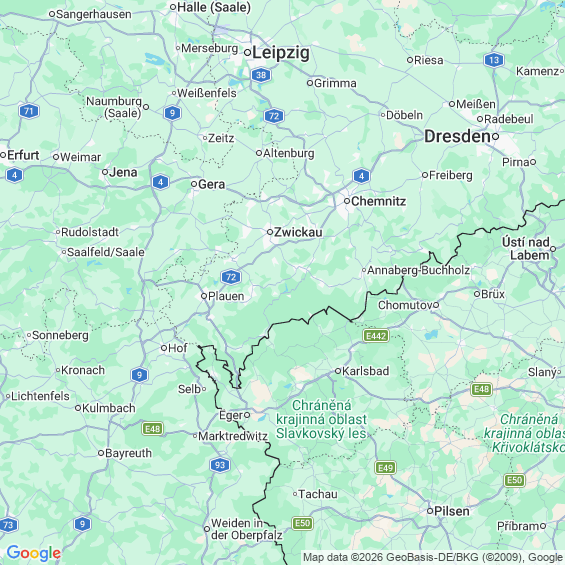565x565 pixels.
Task: Click the E48 shield near Slaný
Action: pos(481,389)
